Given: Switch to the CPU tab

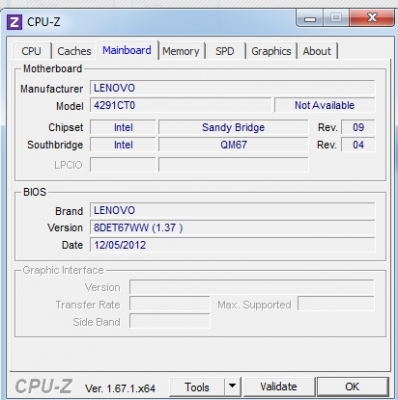Looking at the screenshot, I should [x=31, y=51].
